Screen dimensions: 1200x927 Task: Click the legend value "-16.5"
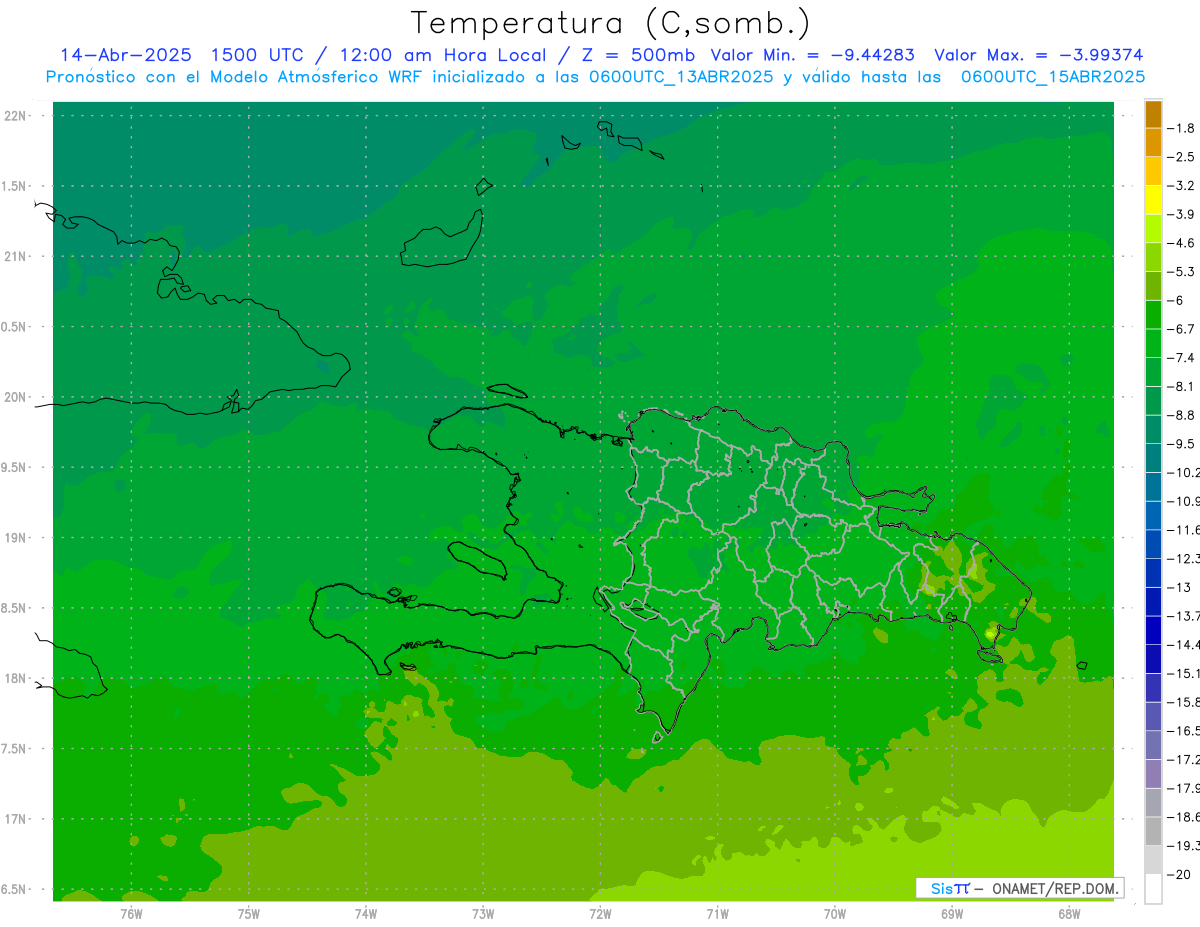1183,731
